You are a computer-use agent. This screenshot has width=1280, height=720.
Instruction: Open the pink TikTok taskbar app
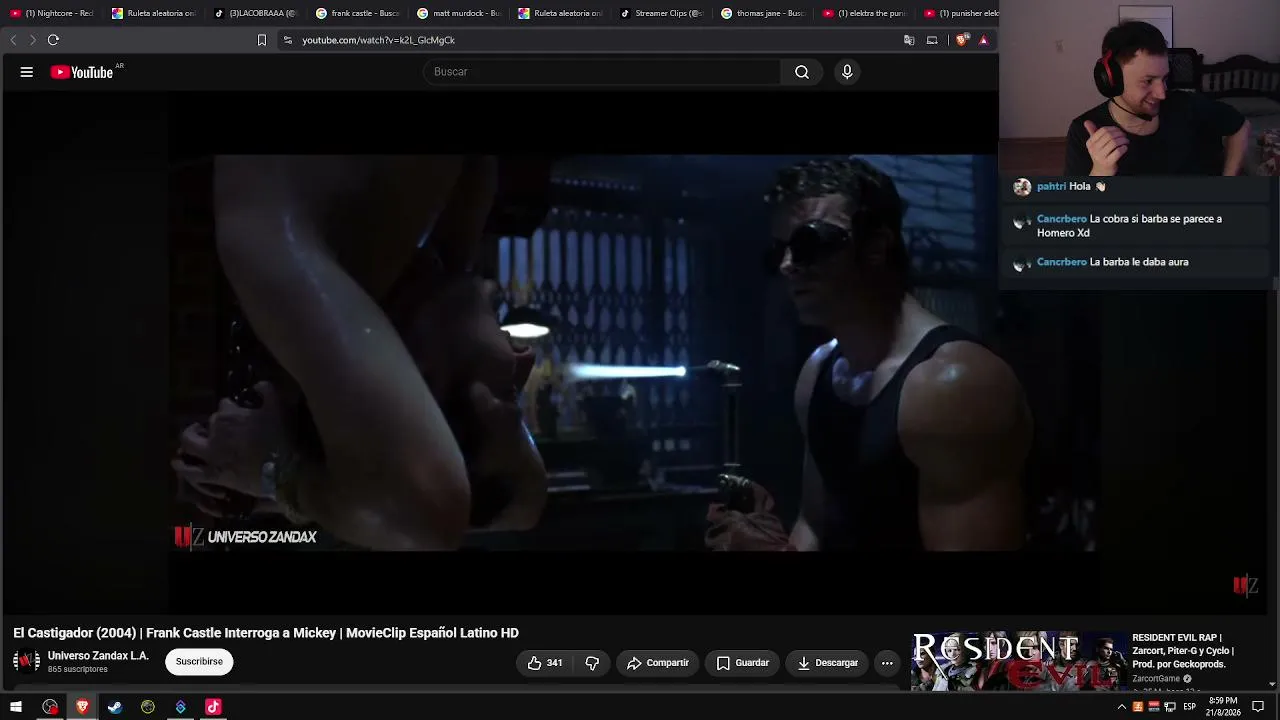click(213, 707)
